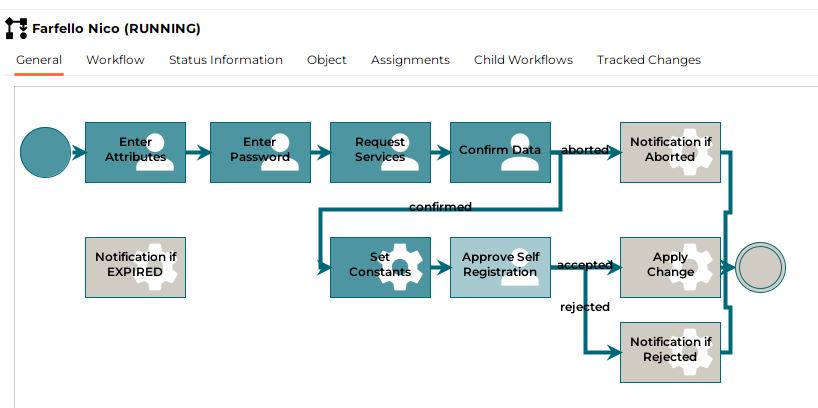Viewport: 818px width, 408px height.
Task: Select the Apply Change activity
Action: click(x=670, y=268)
